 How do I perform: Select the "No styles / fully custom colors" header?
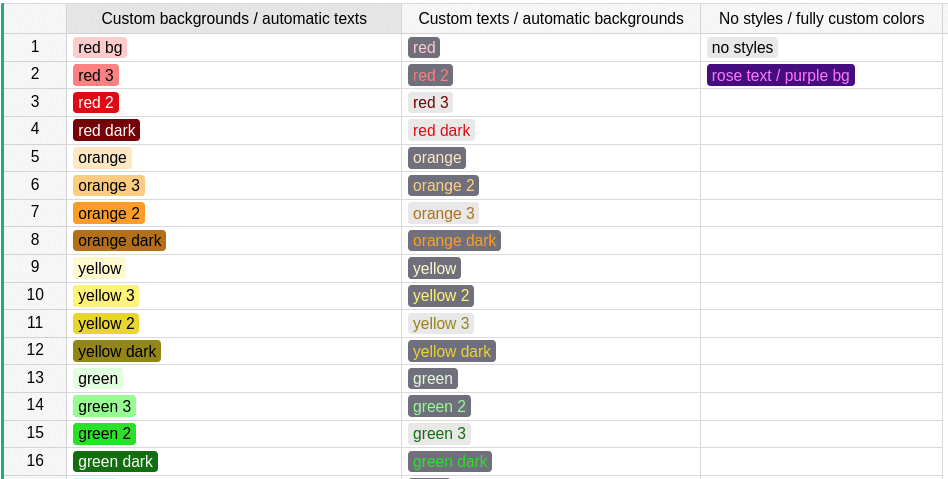tap(821, 19)
